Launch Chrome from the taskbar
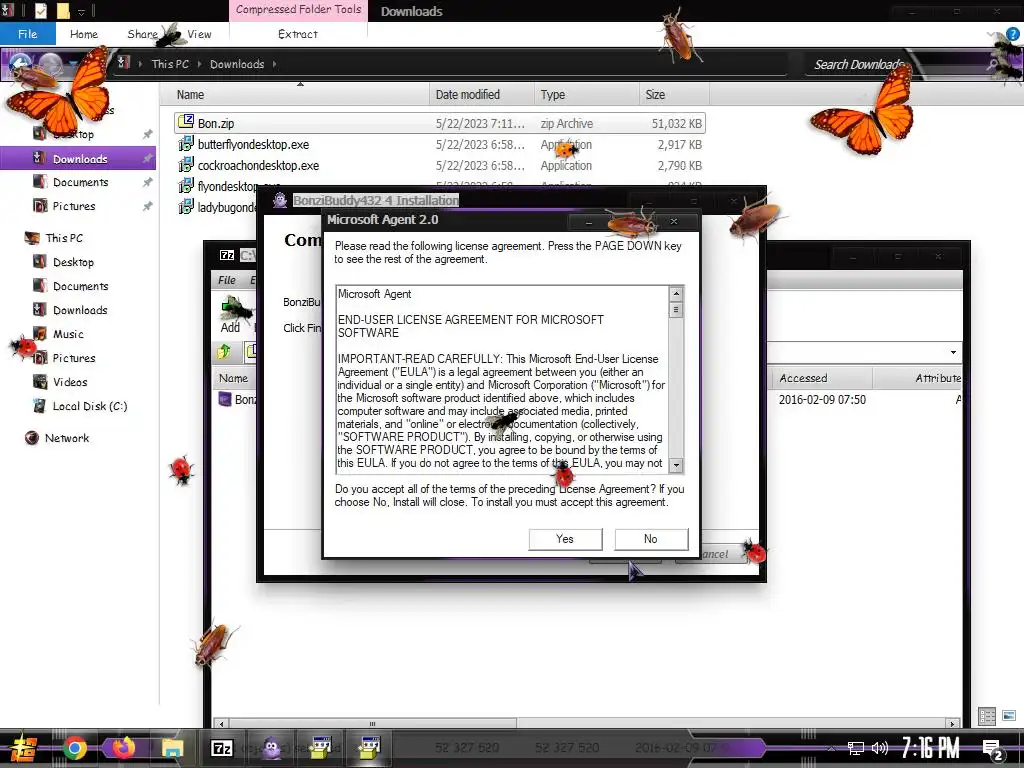The image size is (1024, 768). [74, 748]
